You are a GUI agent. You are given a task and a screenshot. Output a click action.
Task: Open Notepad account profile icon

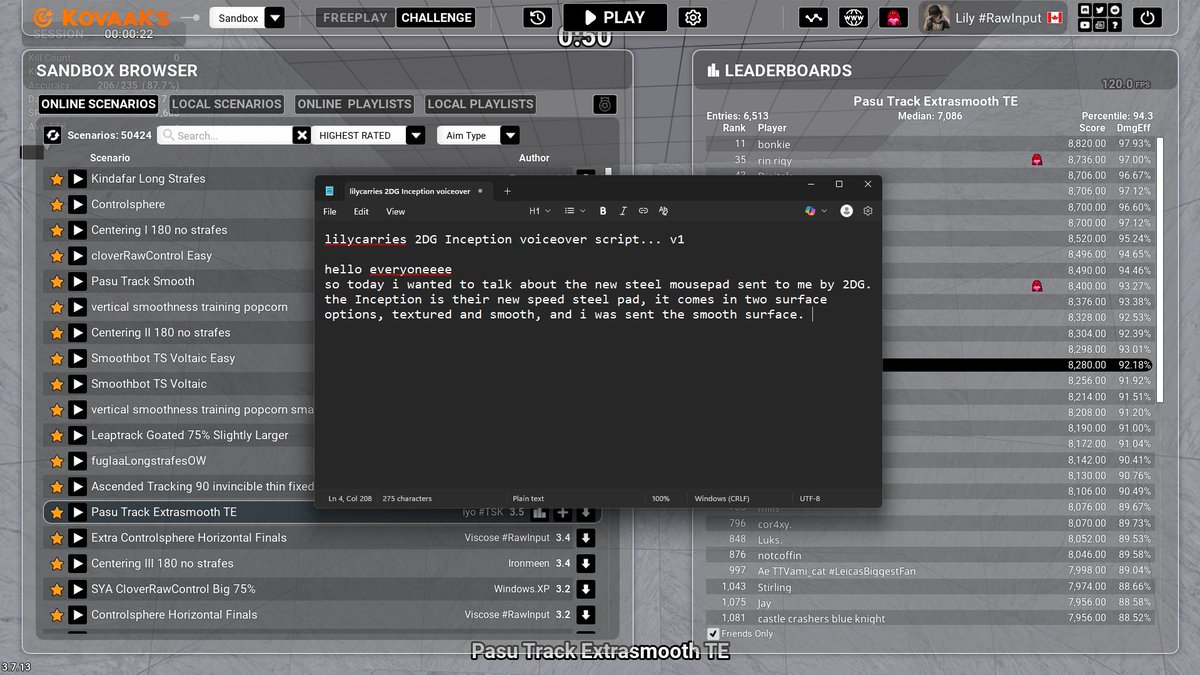[847, 211]
